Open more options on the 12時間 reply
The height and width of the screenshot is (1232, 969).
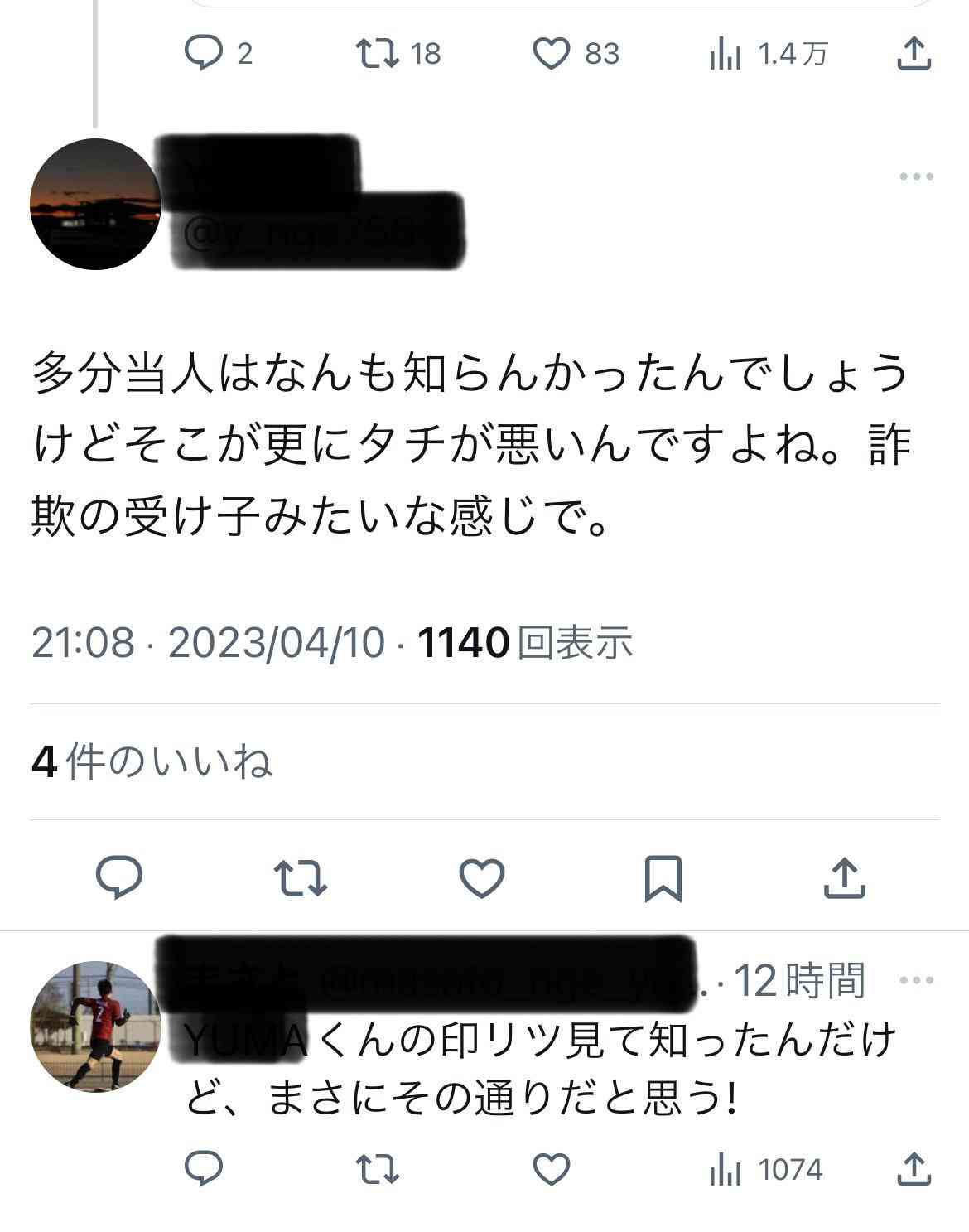point(917,981)
